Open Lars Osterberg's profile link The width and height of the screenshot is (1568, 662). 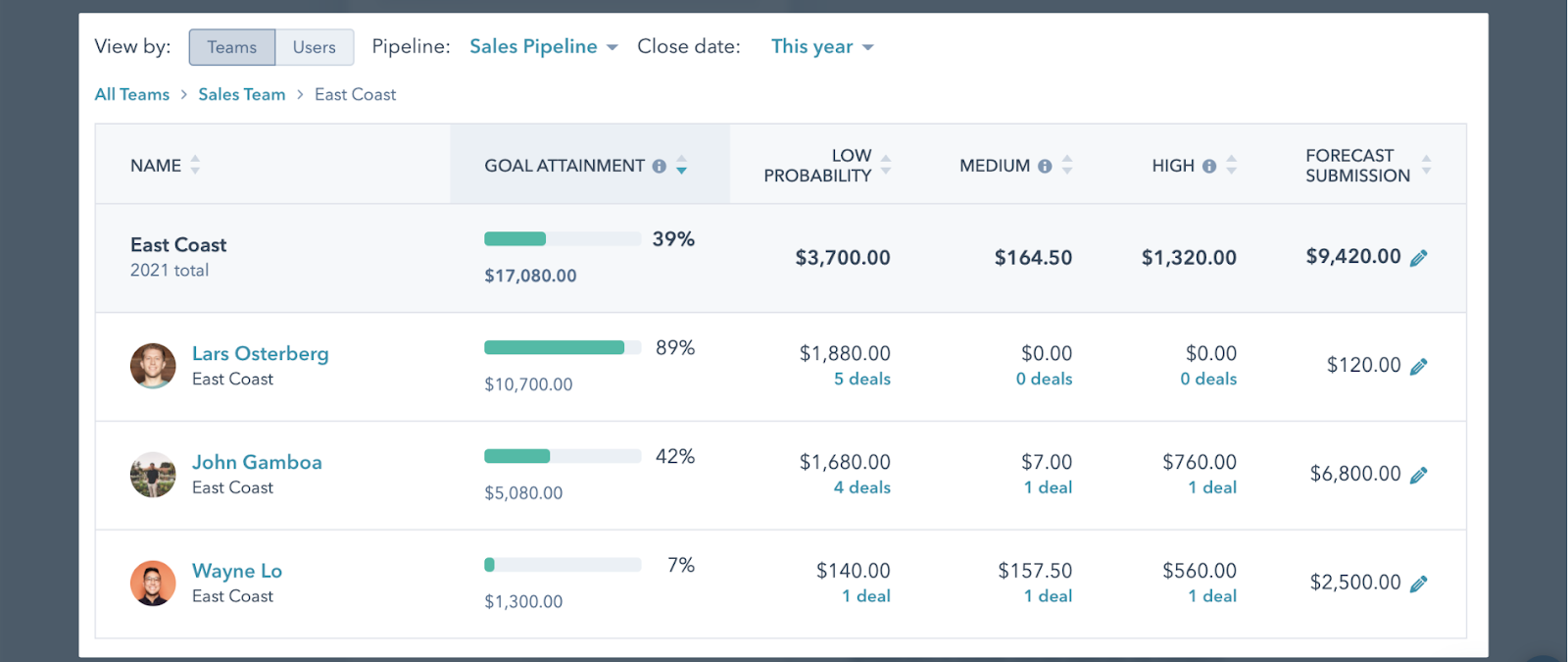coord(260,354)
